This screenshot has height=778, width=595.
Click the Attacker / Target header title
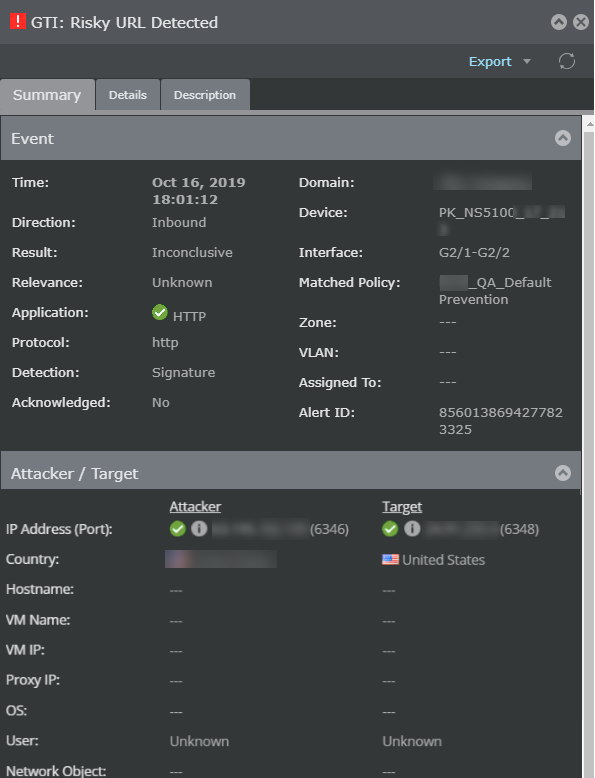pyautogui.click(x=74, y=473)
